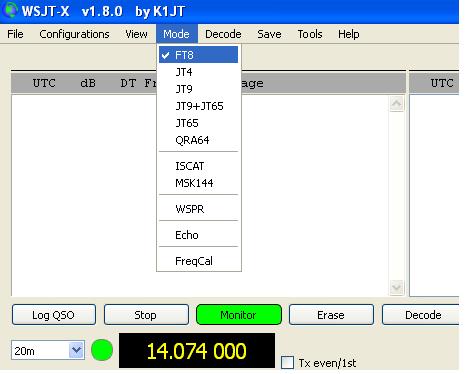
Task: Click the 14.074 000 frequency display
Action: pyautogui.click(x=197, y=351)
